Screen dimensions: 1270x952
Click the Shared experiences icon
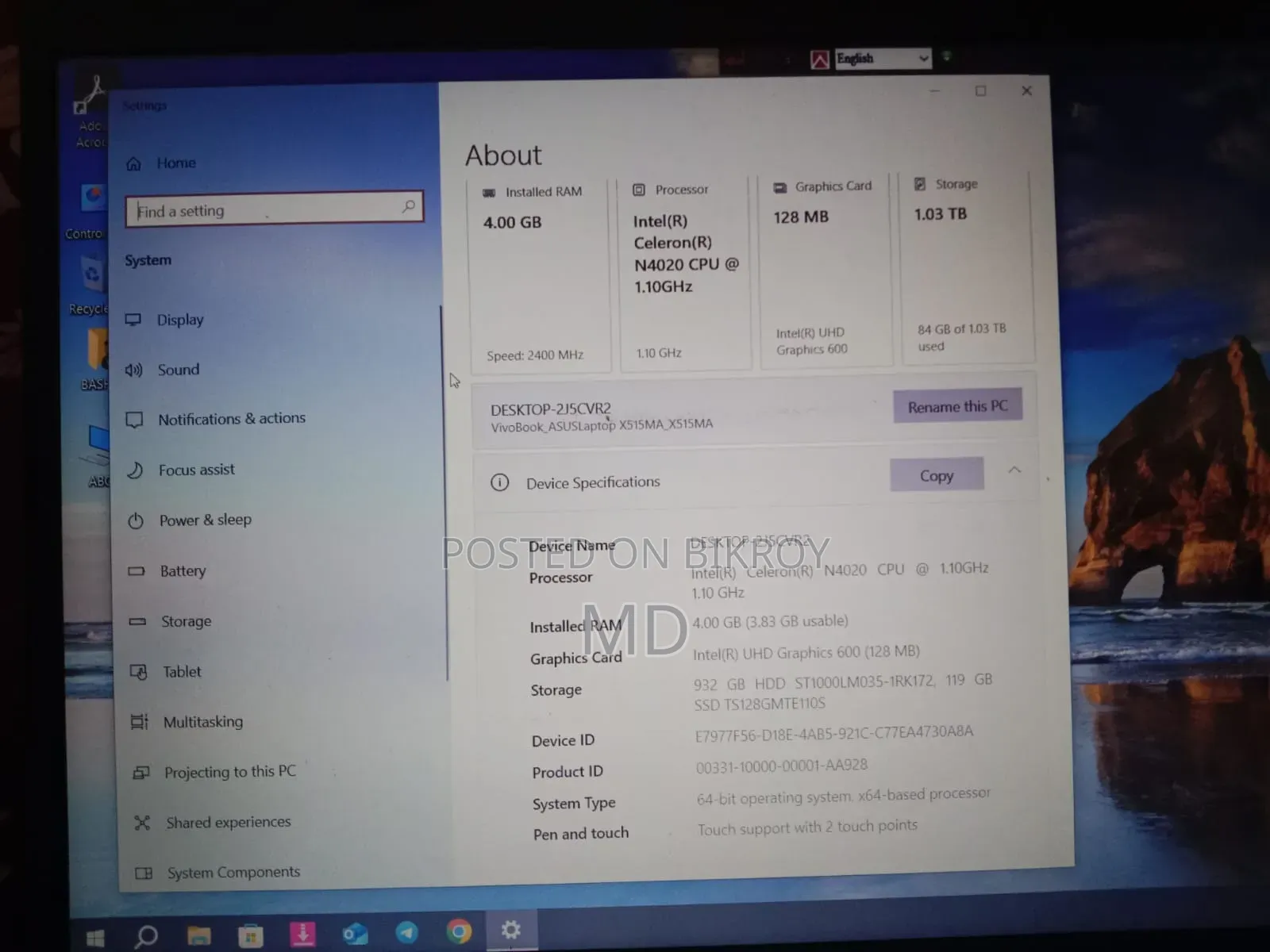tap(142, 823)
